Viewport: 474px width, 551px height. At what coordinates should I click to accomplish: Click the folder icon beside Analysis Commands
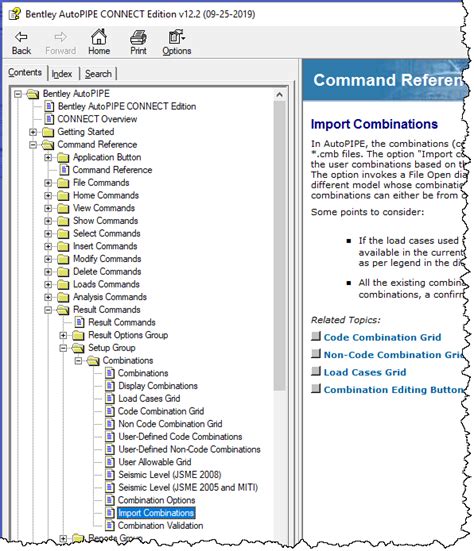coord(63,297)
